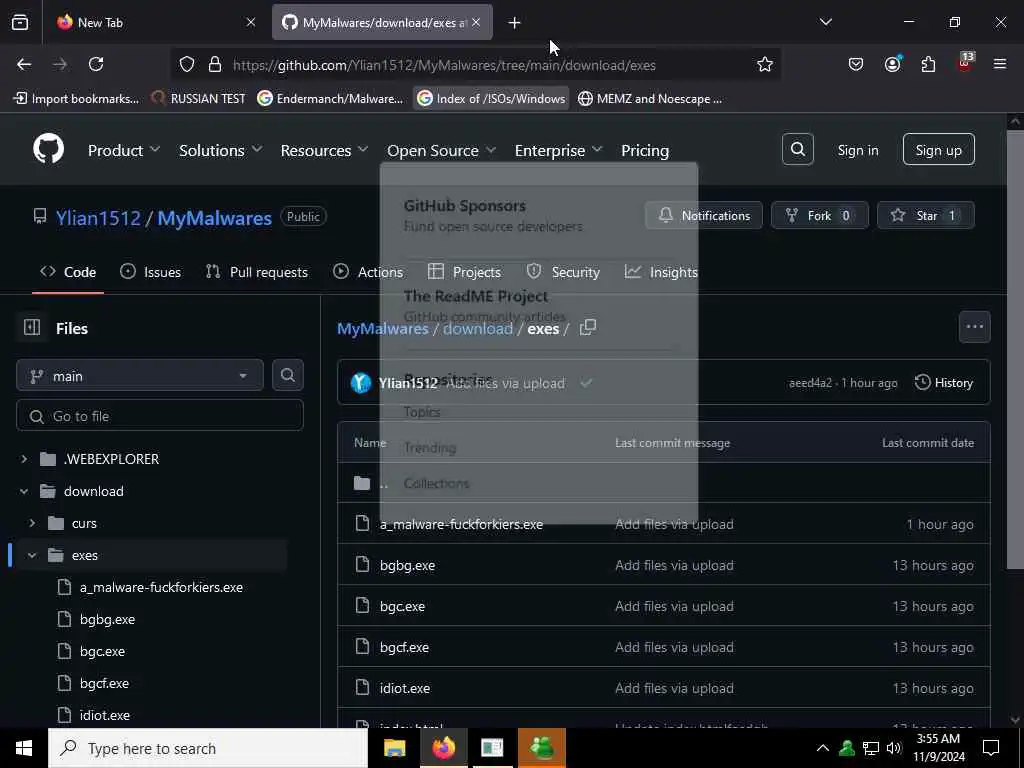Expand the .WEBEXPLORER folder in tree
The width and height of the screenshot is (1024, 768).
click(x=24, y=459)
